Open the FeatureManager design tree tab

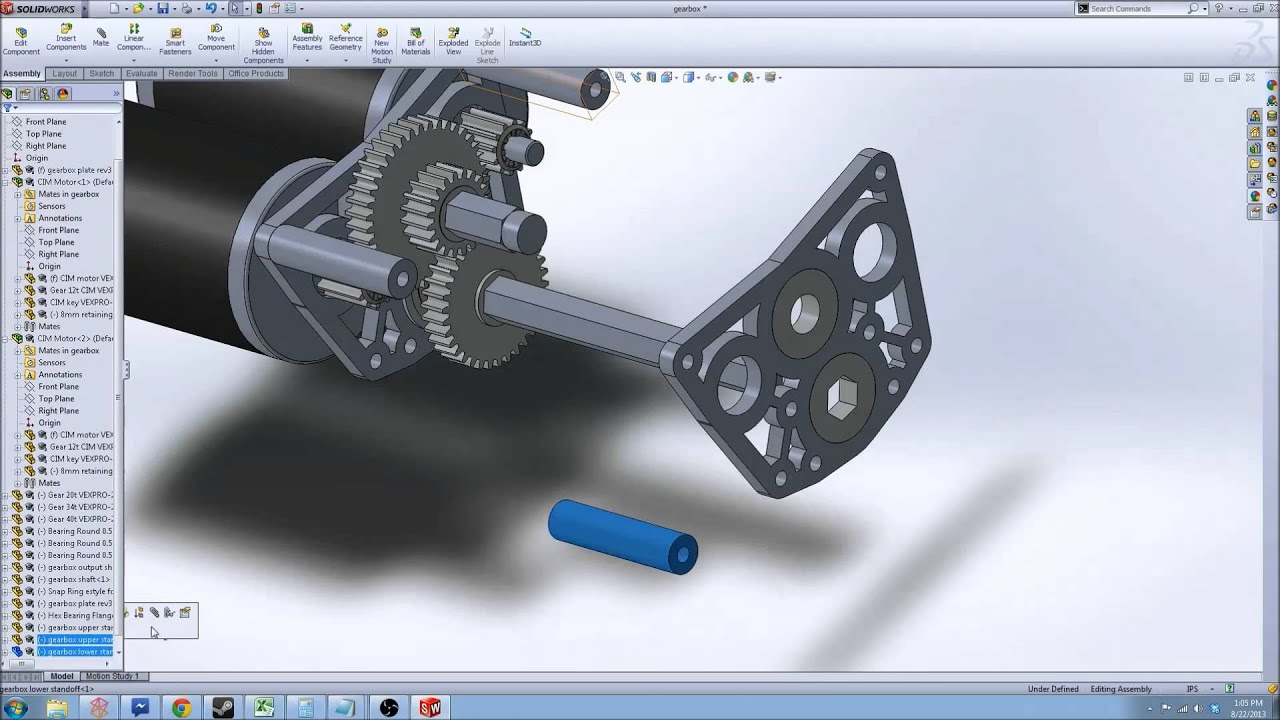[8, 94]
